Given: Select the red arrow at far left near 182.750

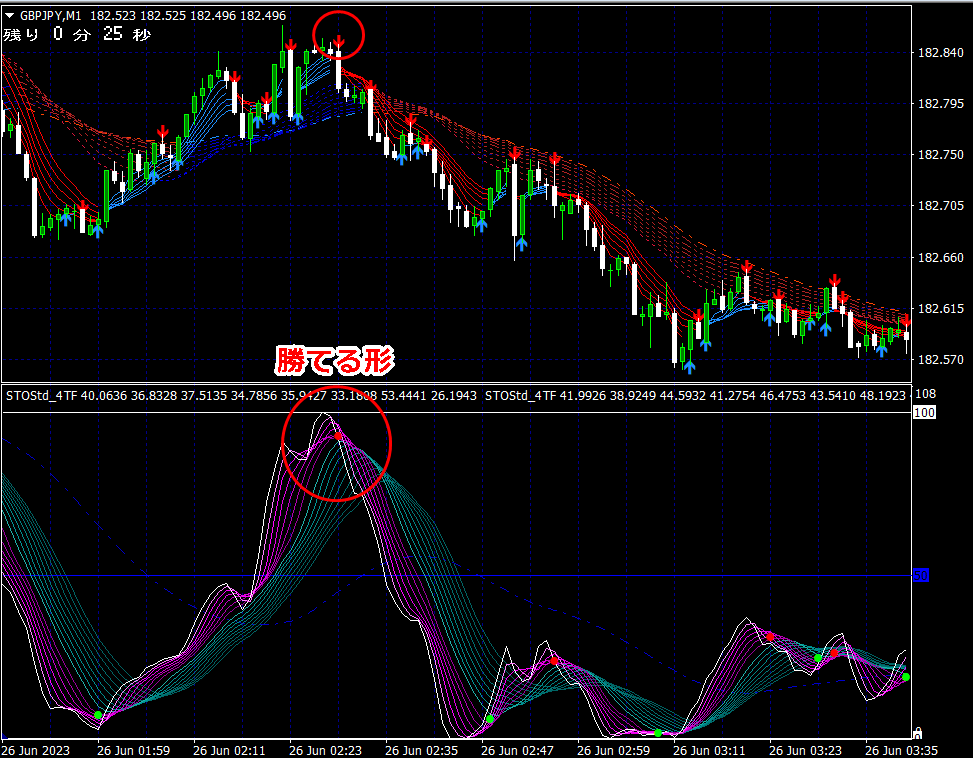Looking at the screenshot, I should point(162,131).
